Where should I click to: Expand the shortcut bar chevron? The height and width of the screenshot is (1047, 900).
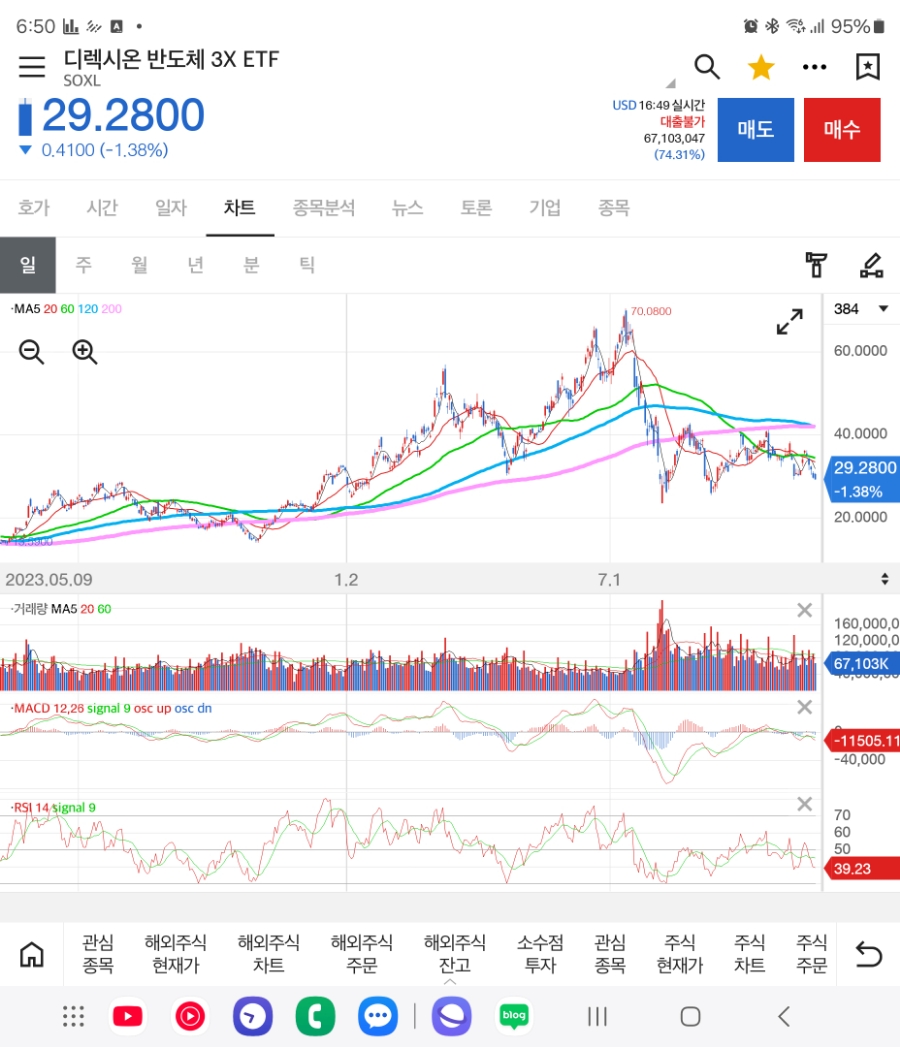click(450, 982)
